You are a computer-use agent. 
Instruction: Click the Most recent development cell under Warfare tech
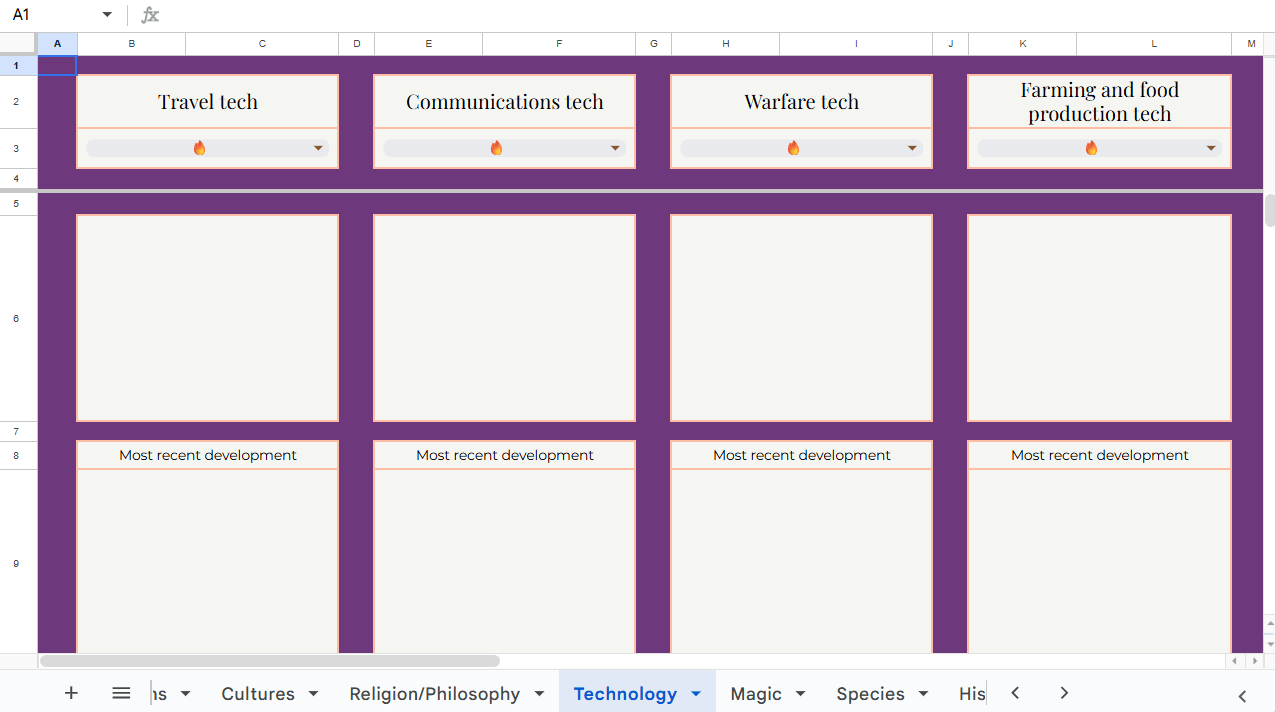pos(801,455)
